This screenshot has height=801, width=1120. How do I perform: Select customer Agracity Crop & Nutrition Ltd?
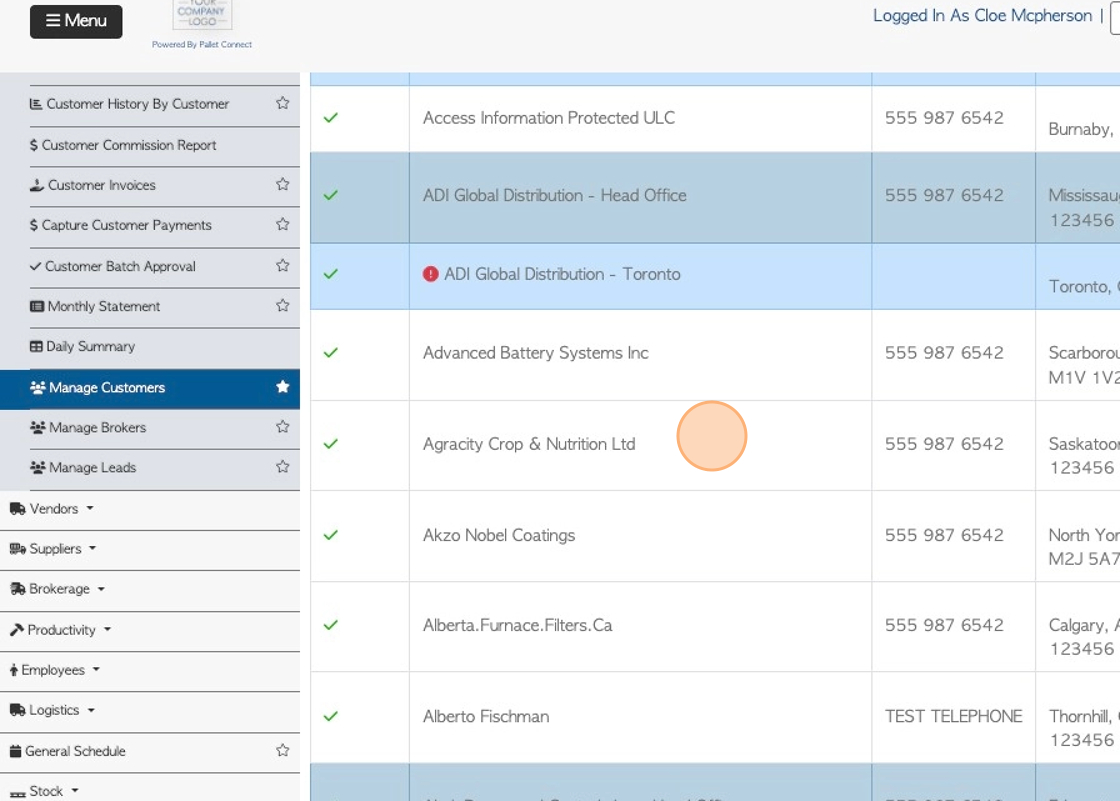[x=529, y=444]
